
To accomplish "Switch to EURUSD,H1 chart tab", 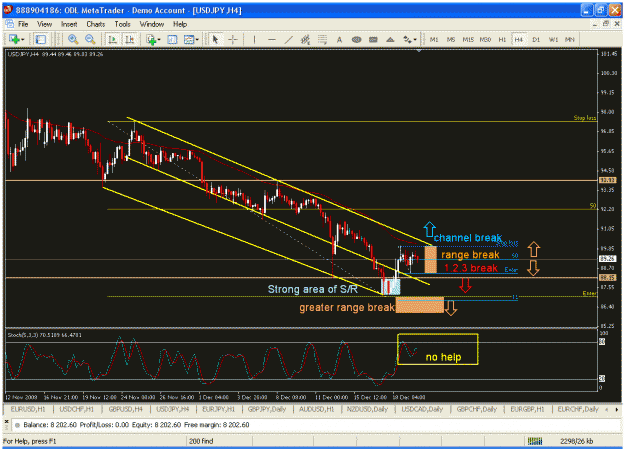I will 28,409.
